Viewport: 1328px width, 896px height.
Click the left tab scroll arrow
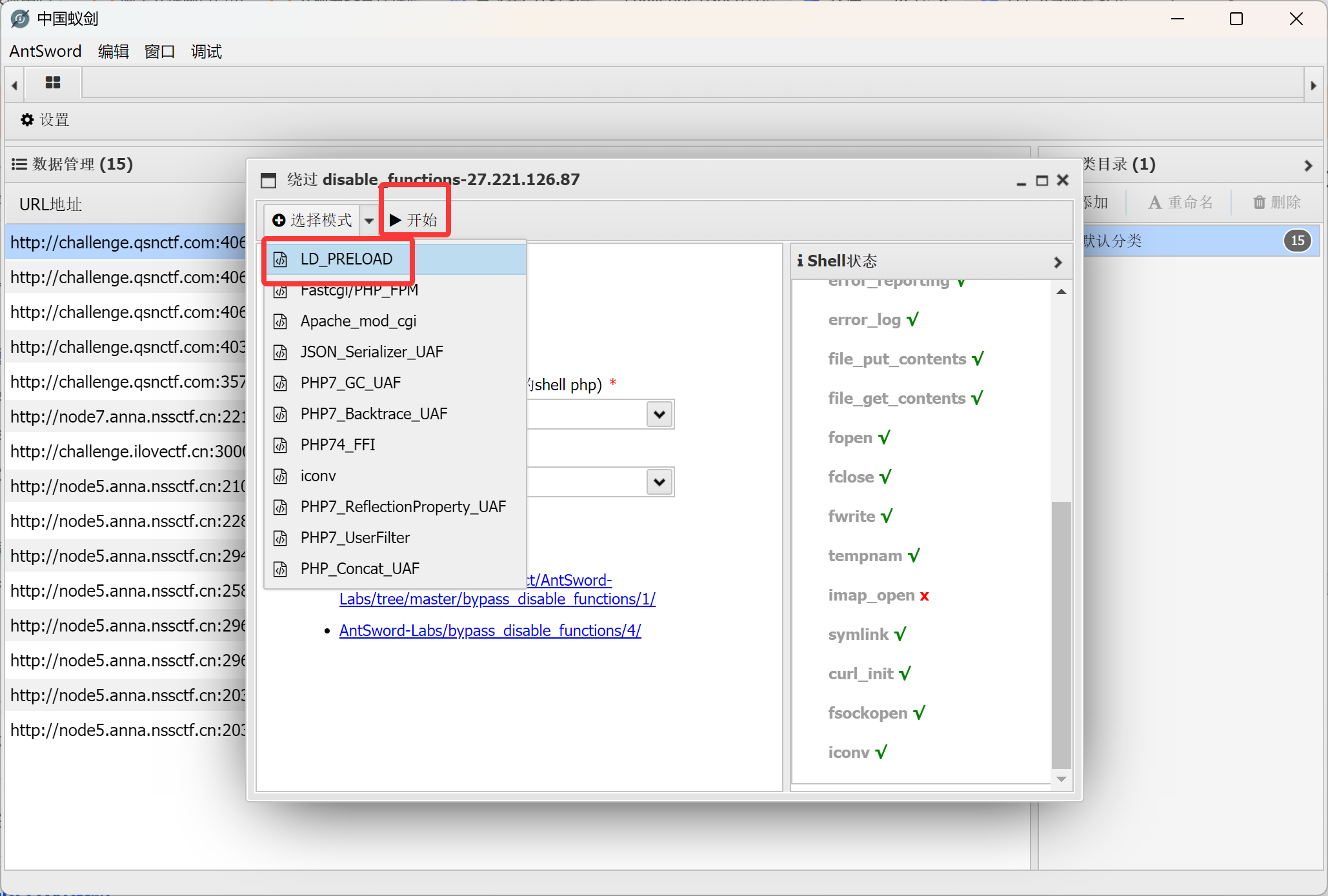point(14,85)
